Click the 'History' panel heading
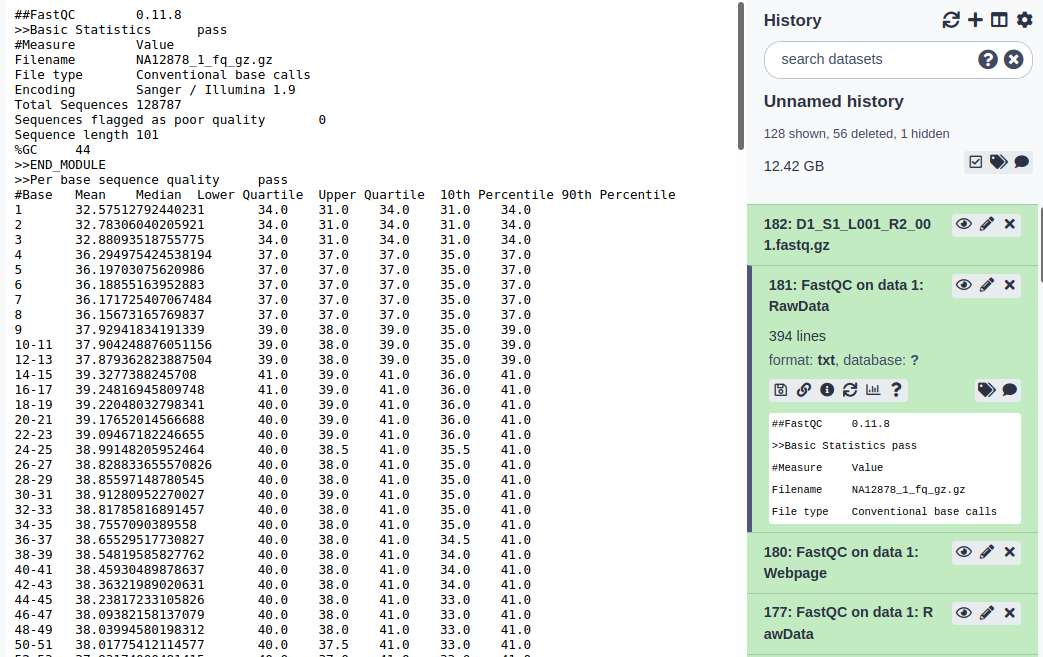 coord(792,21)
